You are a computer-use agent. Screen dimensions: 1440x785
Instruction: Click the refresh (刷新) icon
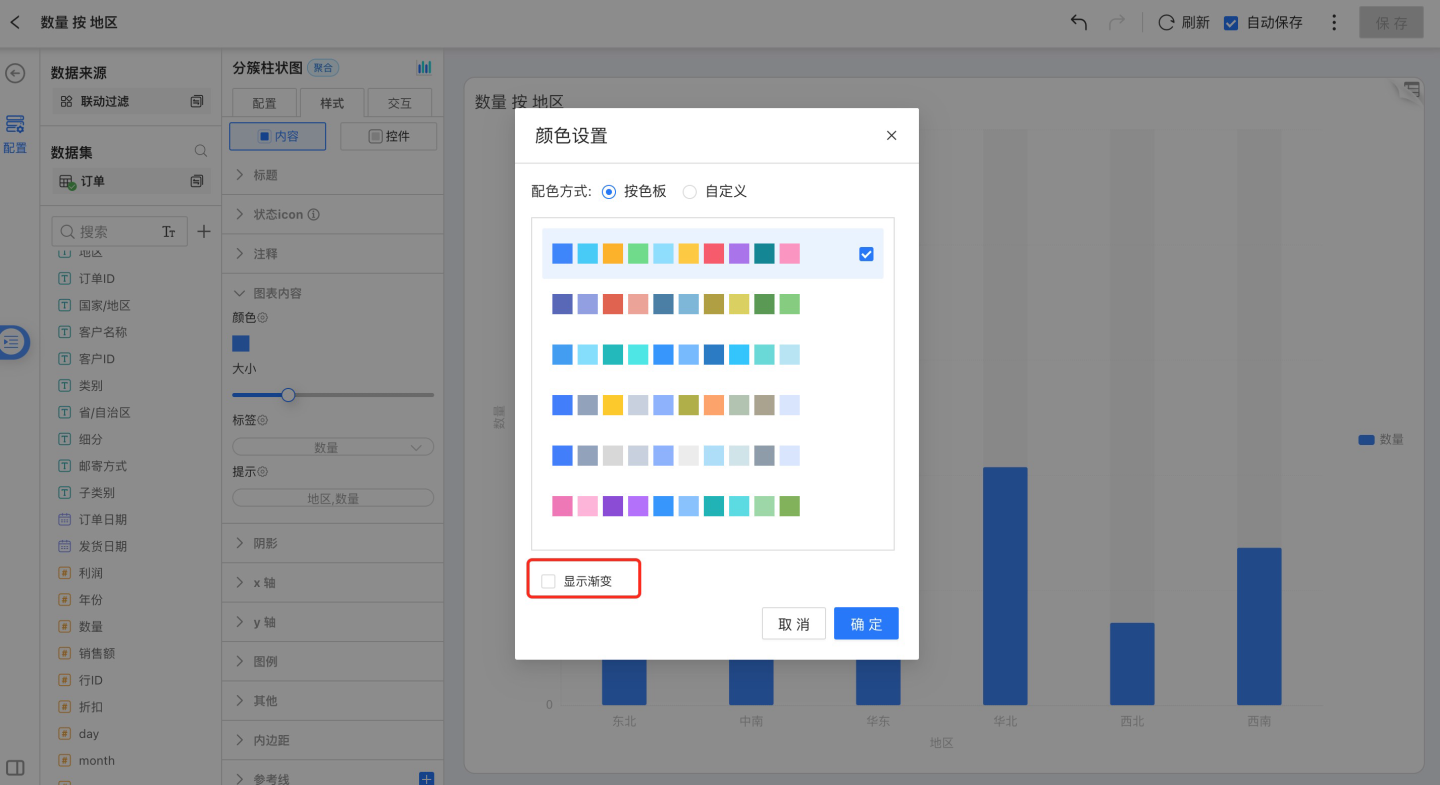coord(1166,22)
